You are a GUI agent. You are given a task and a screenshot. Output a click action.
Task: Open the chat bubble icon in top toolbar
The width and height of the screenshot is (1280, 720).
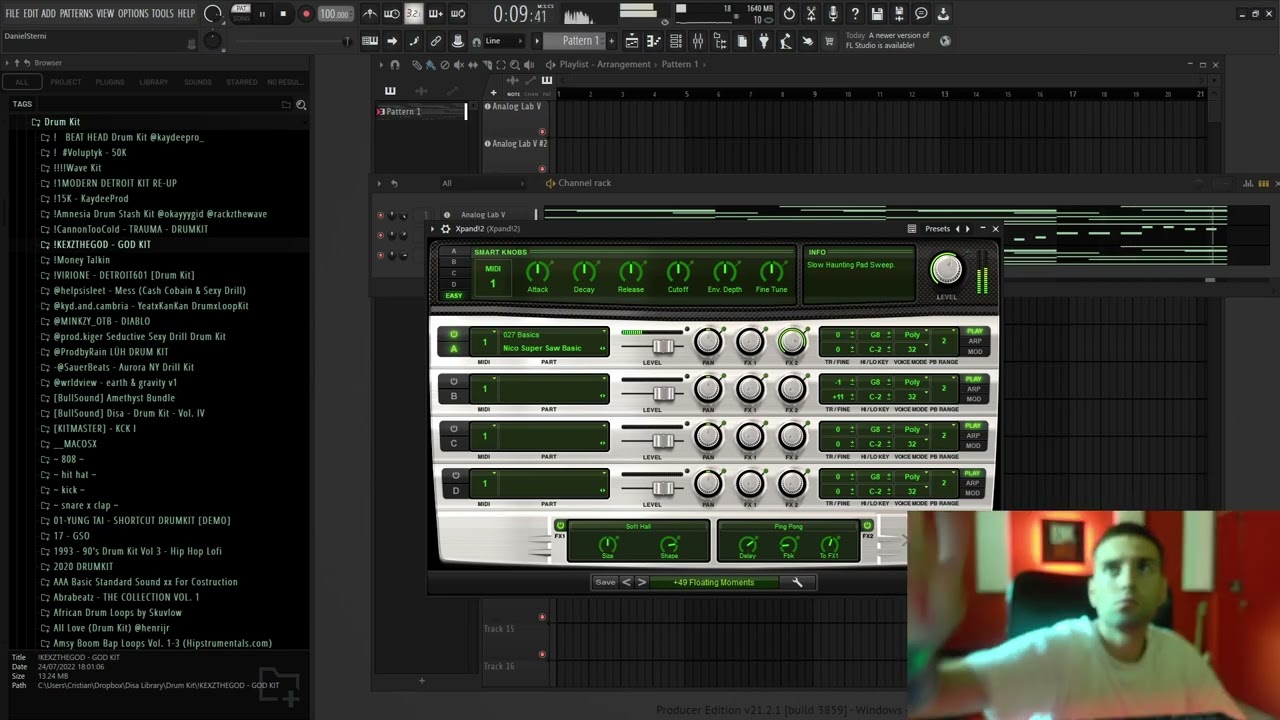[921, 14]
